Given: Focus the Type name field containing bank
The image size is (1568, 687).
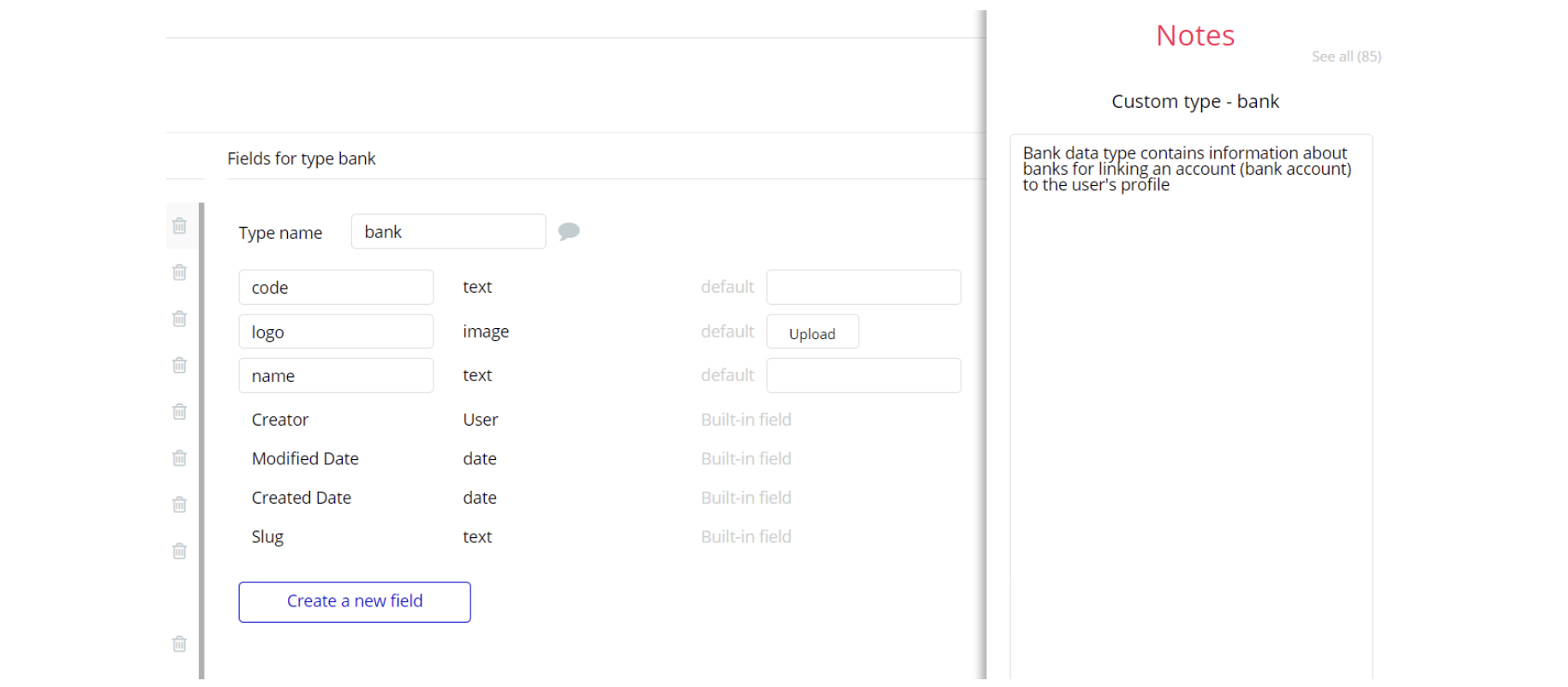Looking at the screenshot, I should 448,232.
